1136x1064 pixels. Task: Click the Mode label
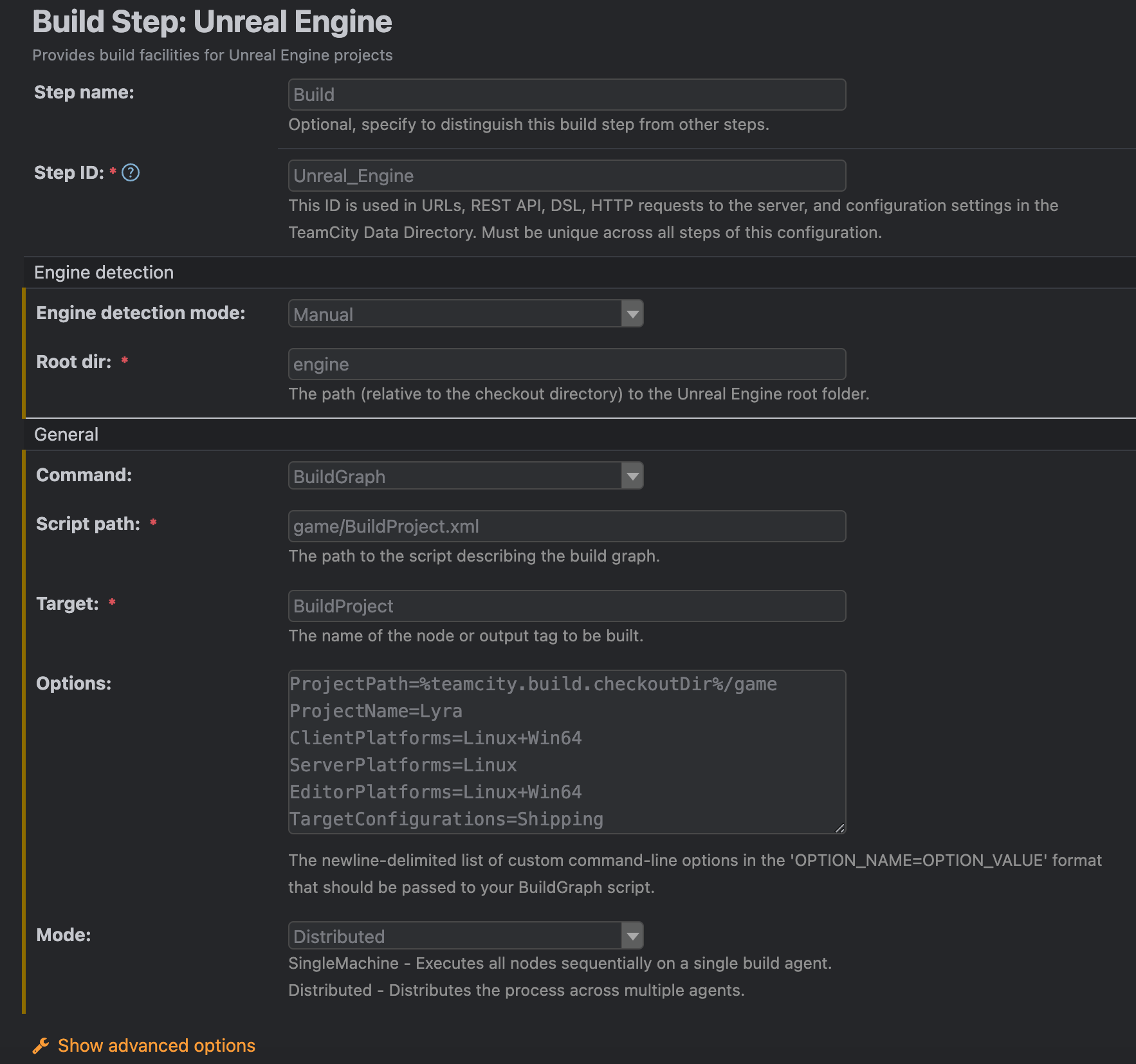(x=64, y=935)
